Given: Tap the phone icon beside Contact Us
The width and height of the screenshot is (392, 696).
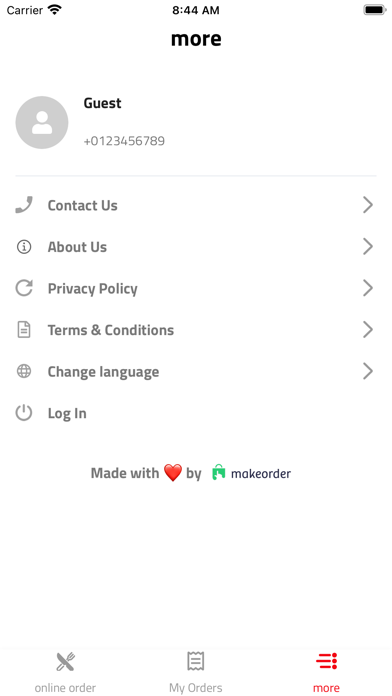Looking at the screenshot, I should click(24, 205).
